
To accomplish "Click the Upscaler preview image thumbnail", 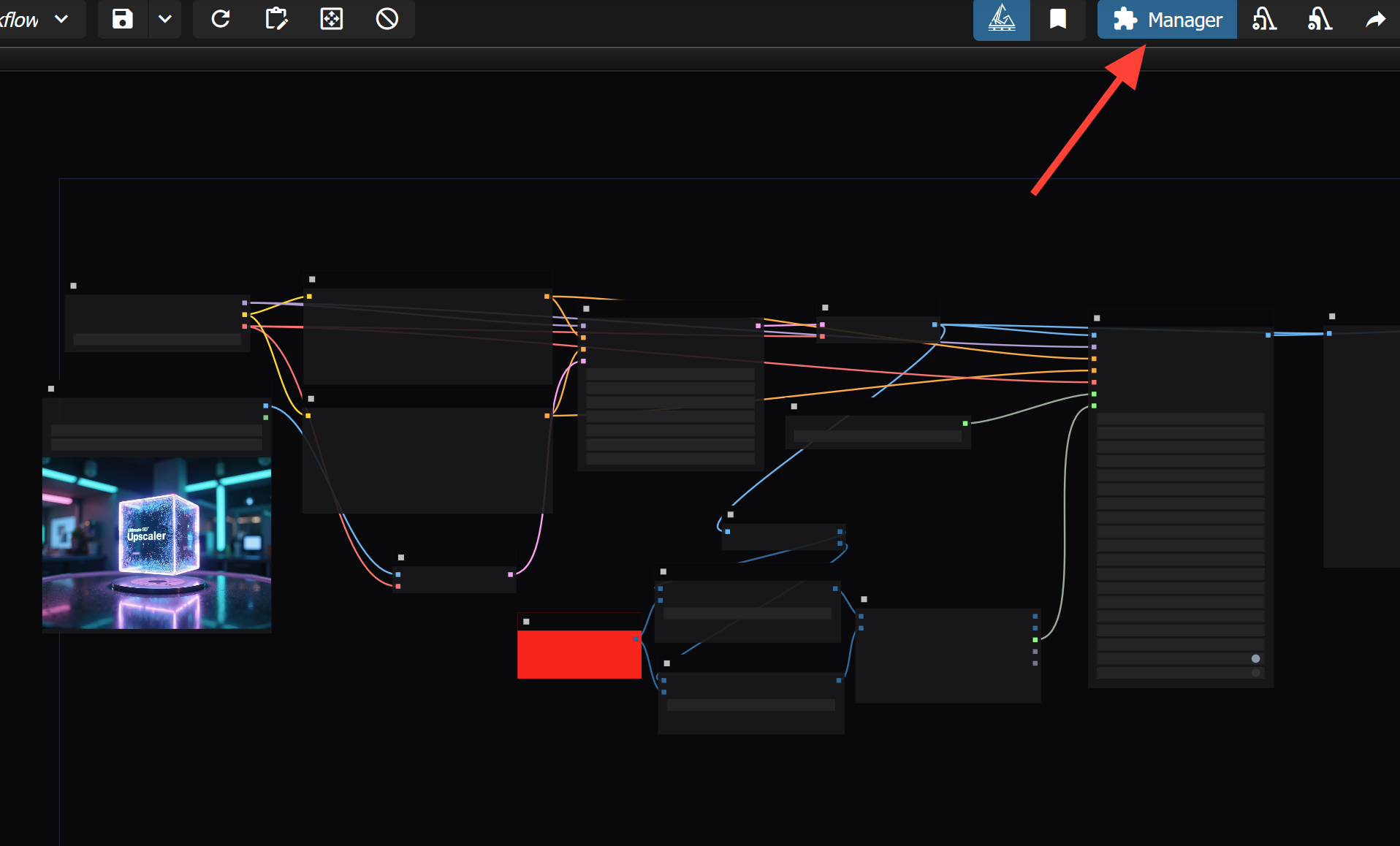I will (x=156, y=544).
